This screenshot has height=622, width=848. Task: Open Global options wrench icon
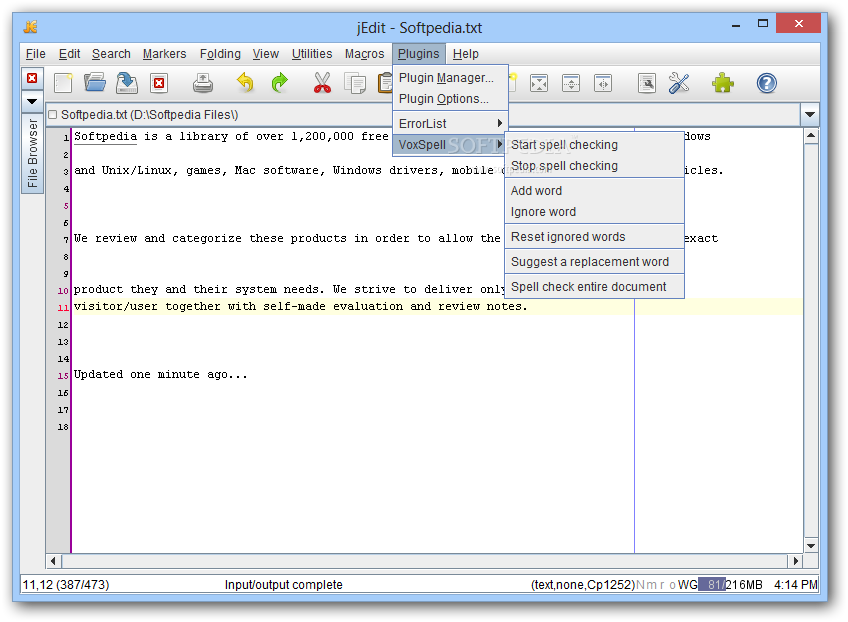tap(679, 83)
